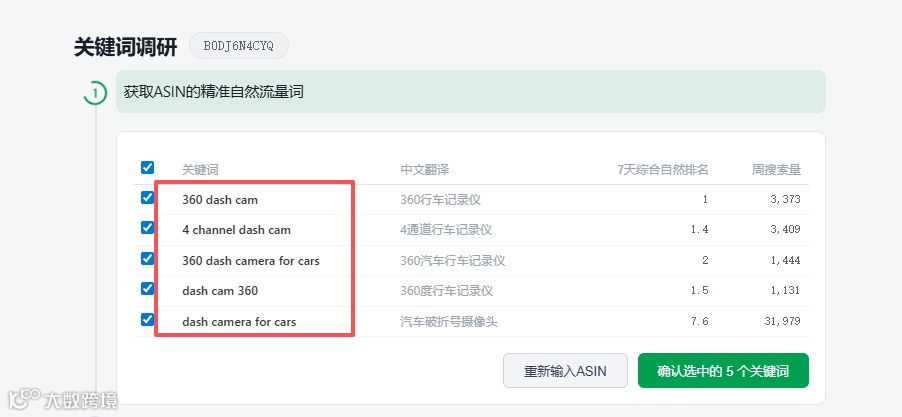
Task: Sort by 周搜索量 column header
Action: point(776,169)
